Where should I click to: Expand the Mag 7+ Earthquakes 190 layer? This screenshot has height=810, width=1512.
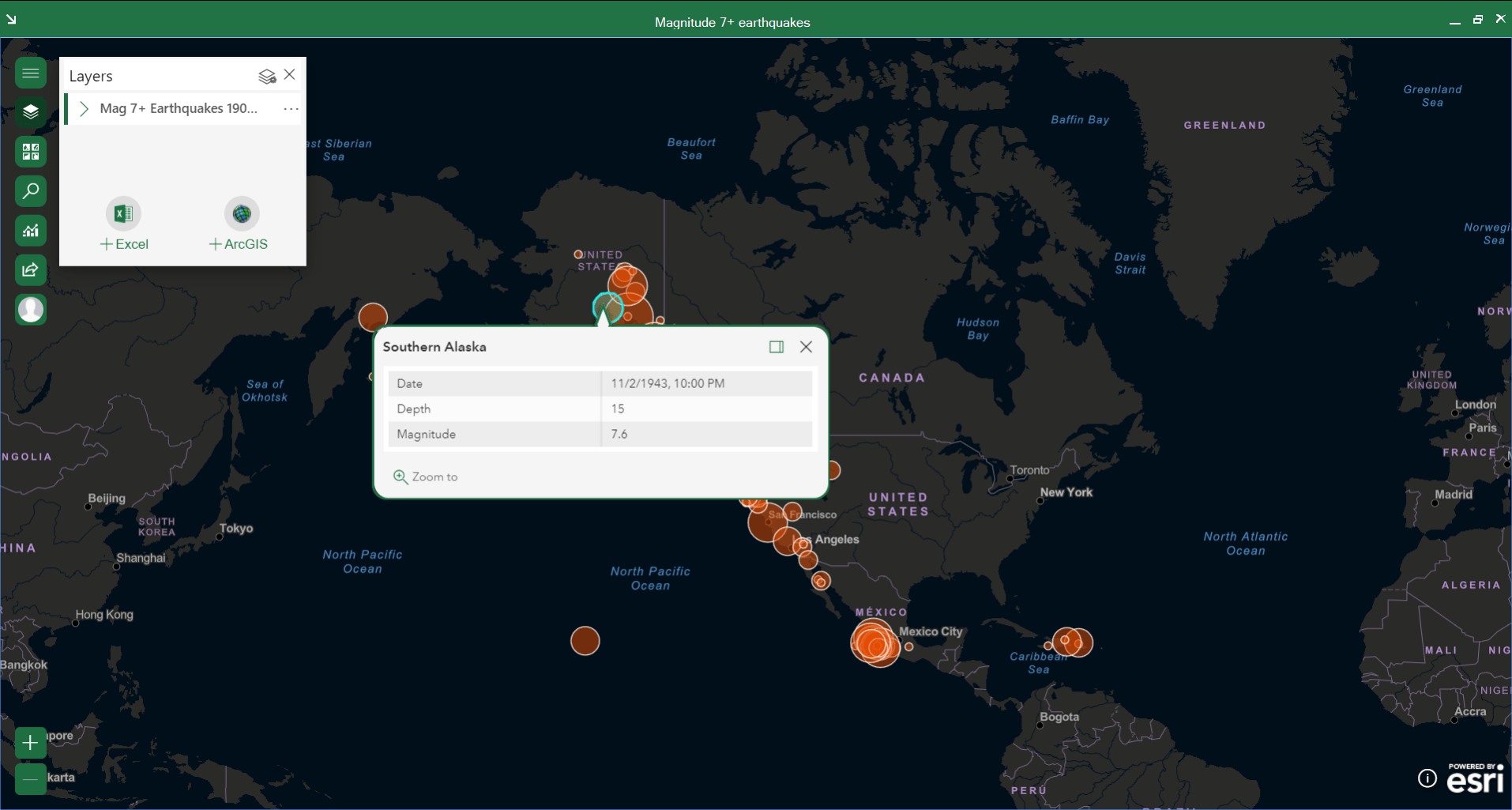click(x=84, y=108)
